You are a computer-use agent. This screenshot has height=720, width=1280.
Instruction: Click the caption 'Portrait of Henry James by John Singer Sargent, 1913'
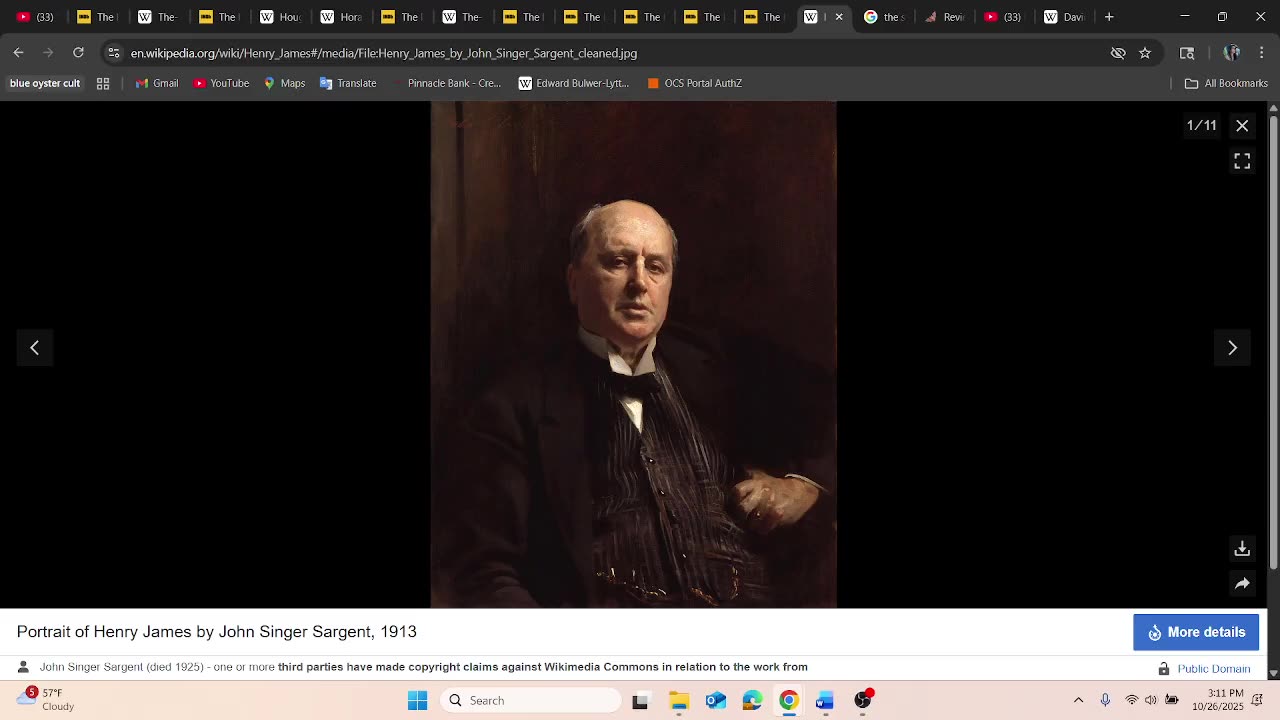click(217, 632)
